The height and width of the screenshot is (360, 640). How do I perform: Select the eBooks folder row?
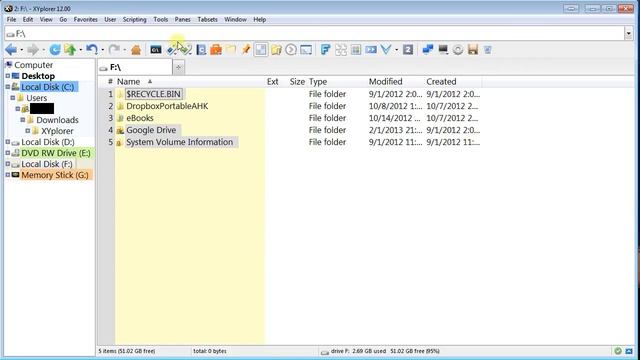[x=140, y=118]
